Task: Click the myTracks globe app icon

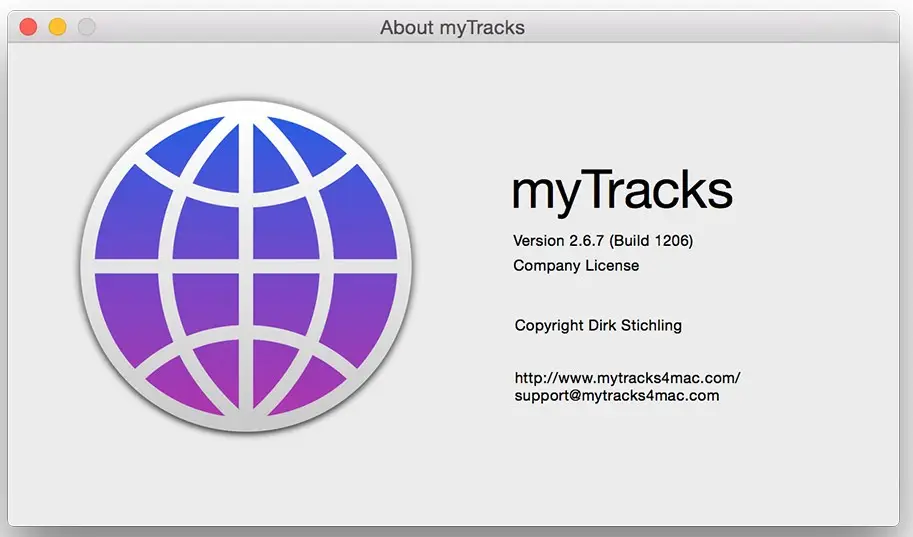Action: pos(246,266)
